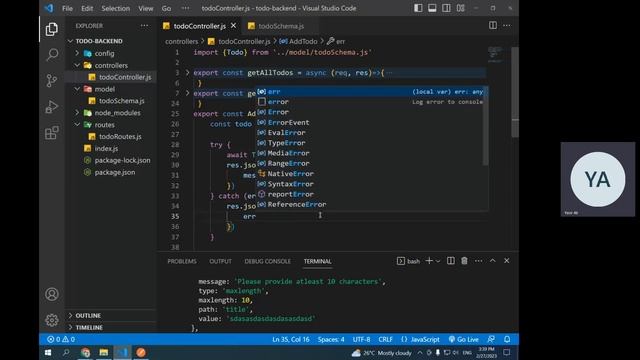The image size is (640, 360).
Task: Open the Edit menu
Action: pyautogui.click(x=87, y=8)
